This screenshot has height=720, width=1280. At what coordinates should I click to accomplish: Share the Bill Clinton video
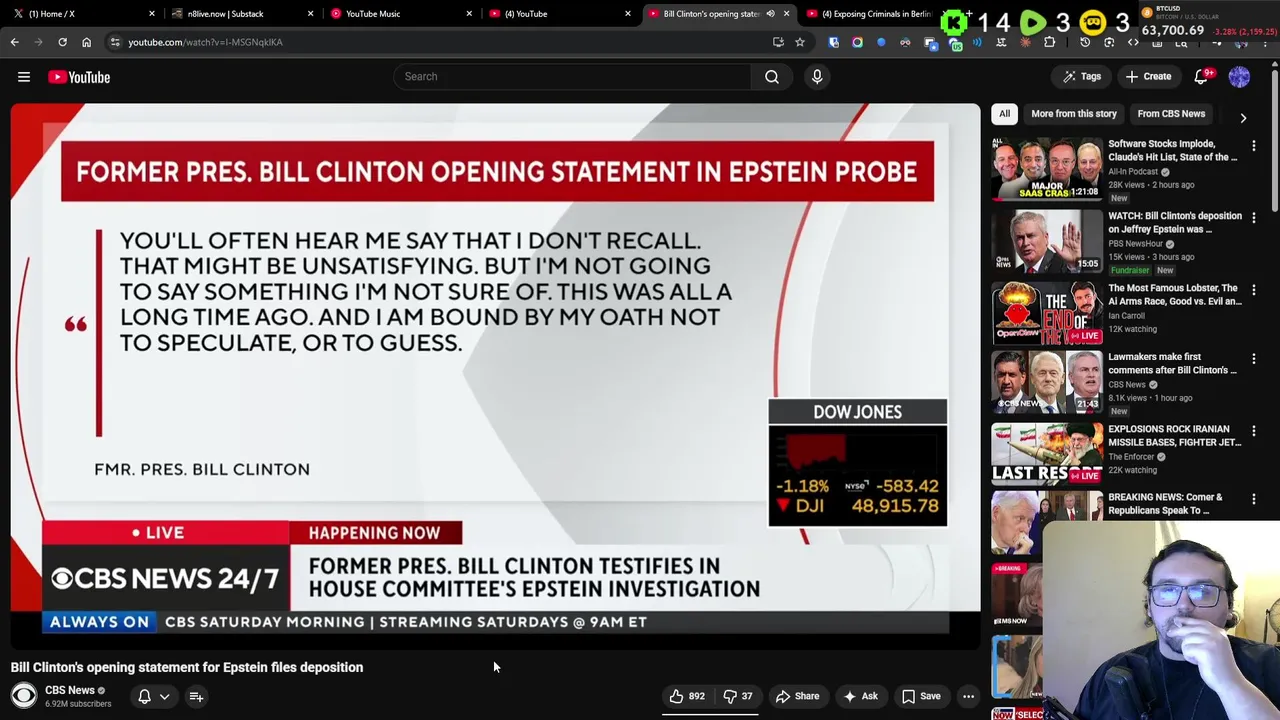tap(798, 696)
